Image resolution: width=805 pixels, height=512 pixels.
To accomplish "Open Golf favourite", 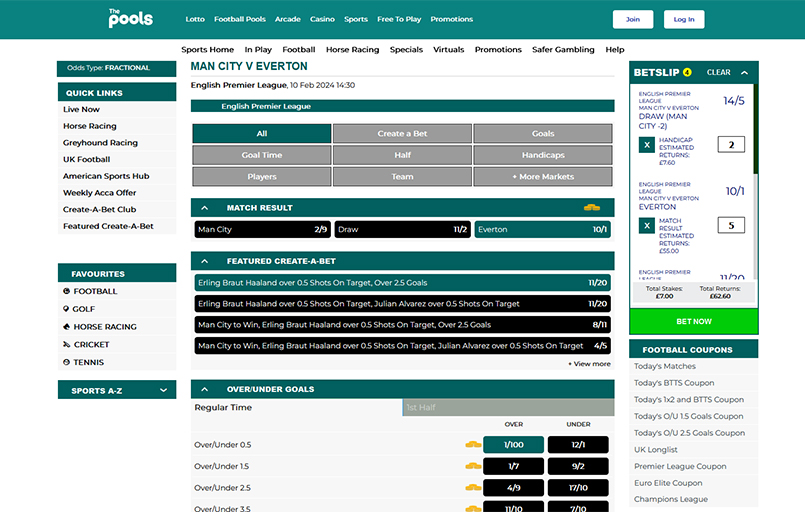I will tap(79, 309).
